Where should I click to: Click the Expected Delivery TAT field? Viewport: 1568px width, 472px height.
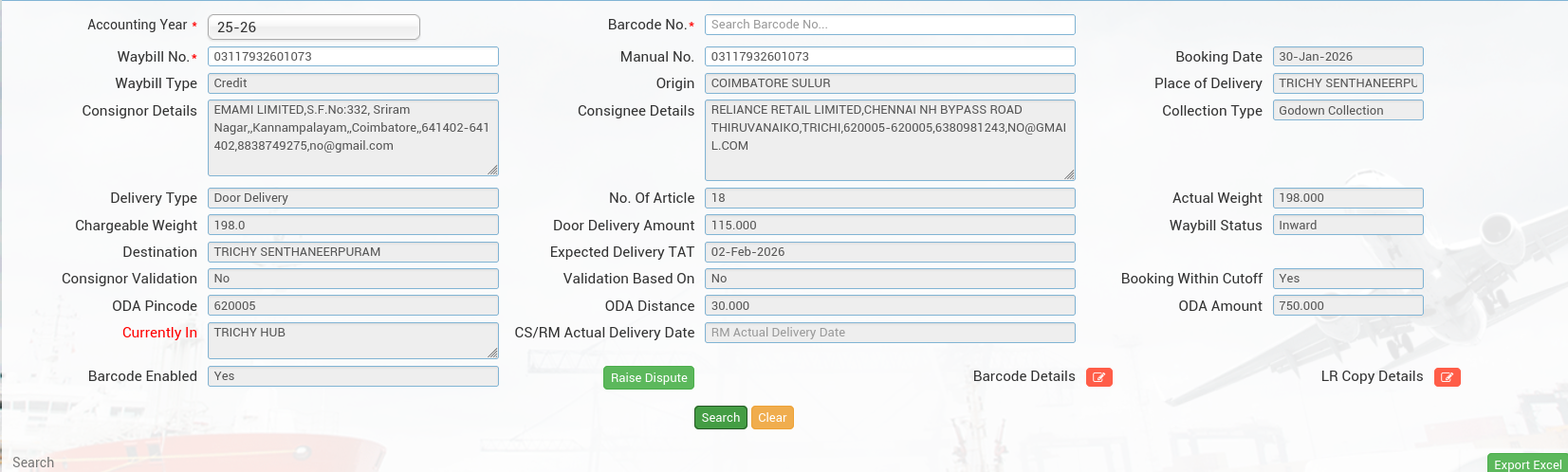889,252
